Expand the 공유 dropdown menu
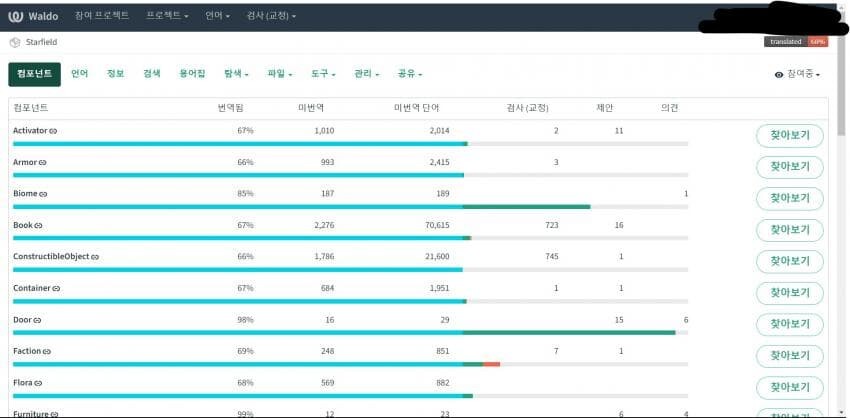 [x=410, y=74]
